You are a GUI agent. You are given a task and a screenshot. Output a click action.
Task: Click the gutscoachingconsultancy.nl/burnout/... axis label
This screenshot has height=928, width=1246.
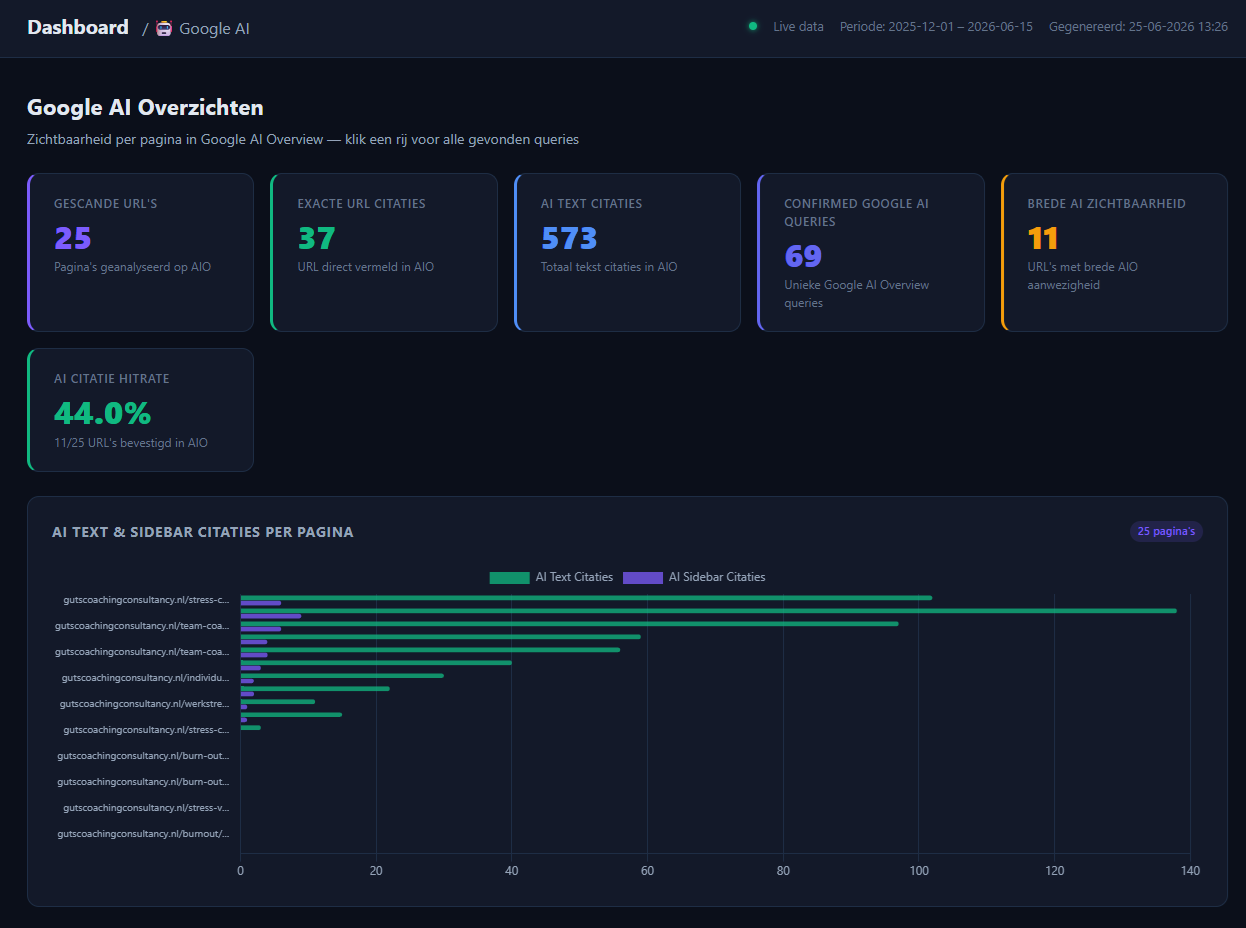pos(143,834)
